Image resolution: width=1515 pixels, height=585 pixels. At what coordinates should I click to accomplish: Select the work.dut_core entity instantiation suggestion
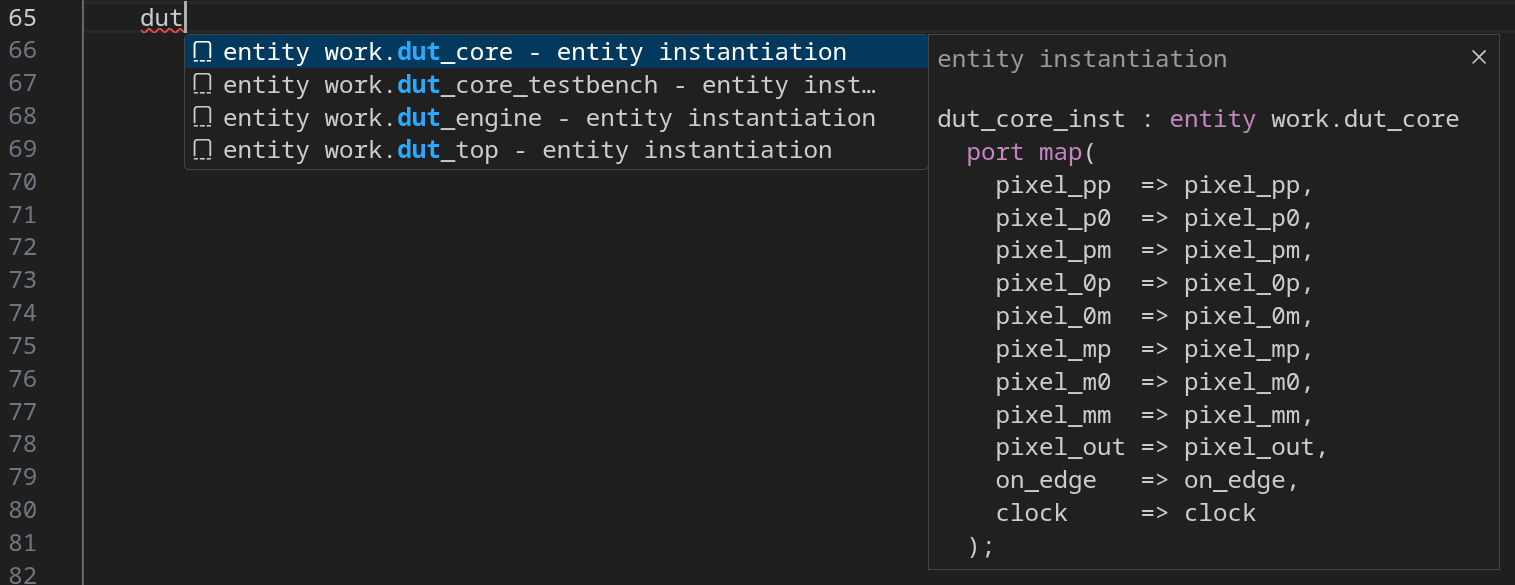(x=534, y=52)
